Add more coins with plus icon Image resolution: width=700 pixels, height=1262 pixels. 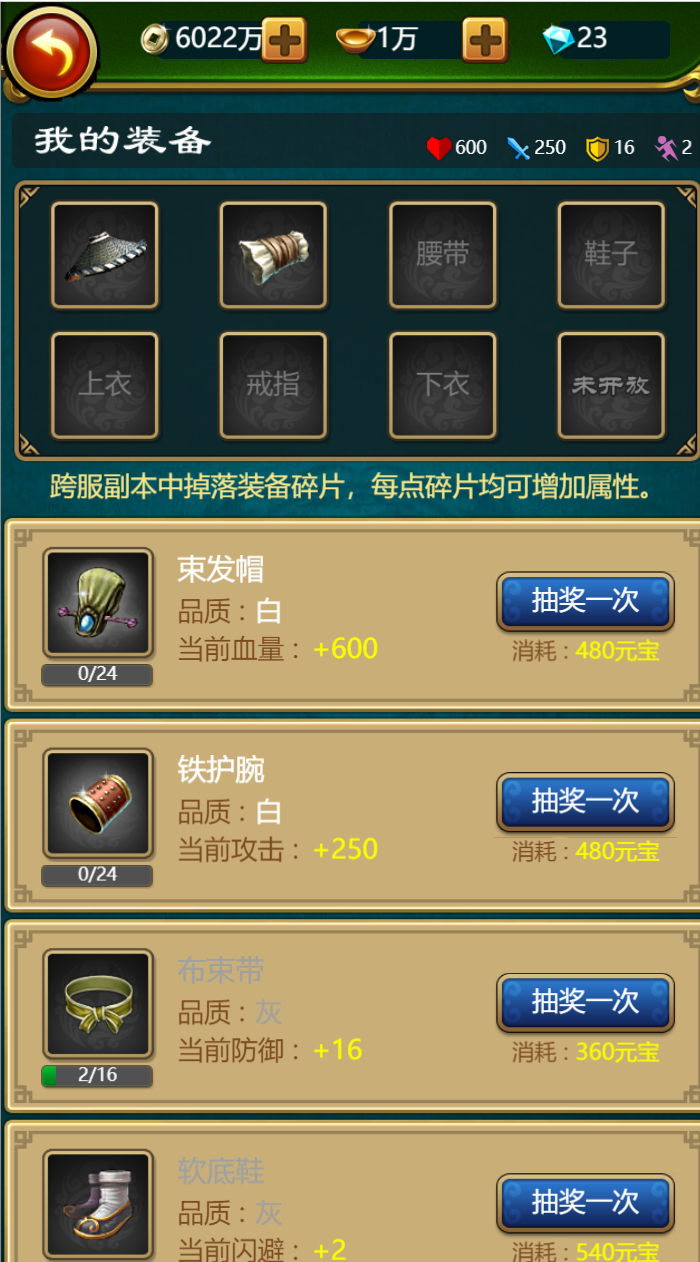point(284,40)
